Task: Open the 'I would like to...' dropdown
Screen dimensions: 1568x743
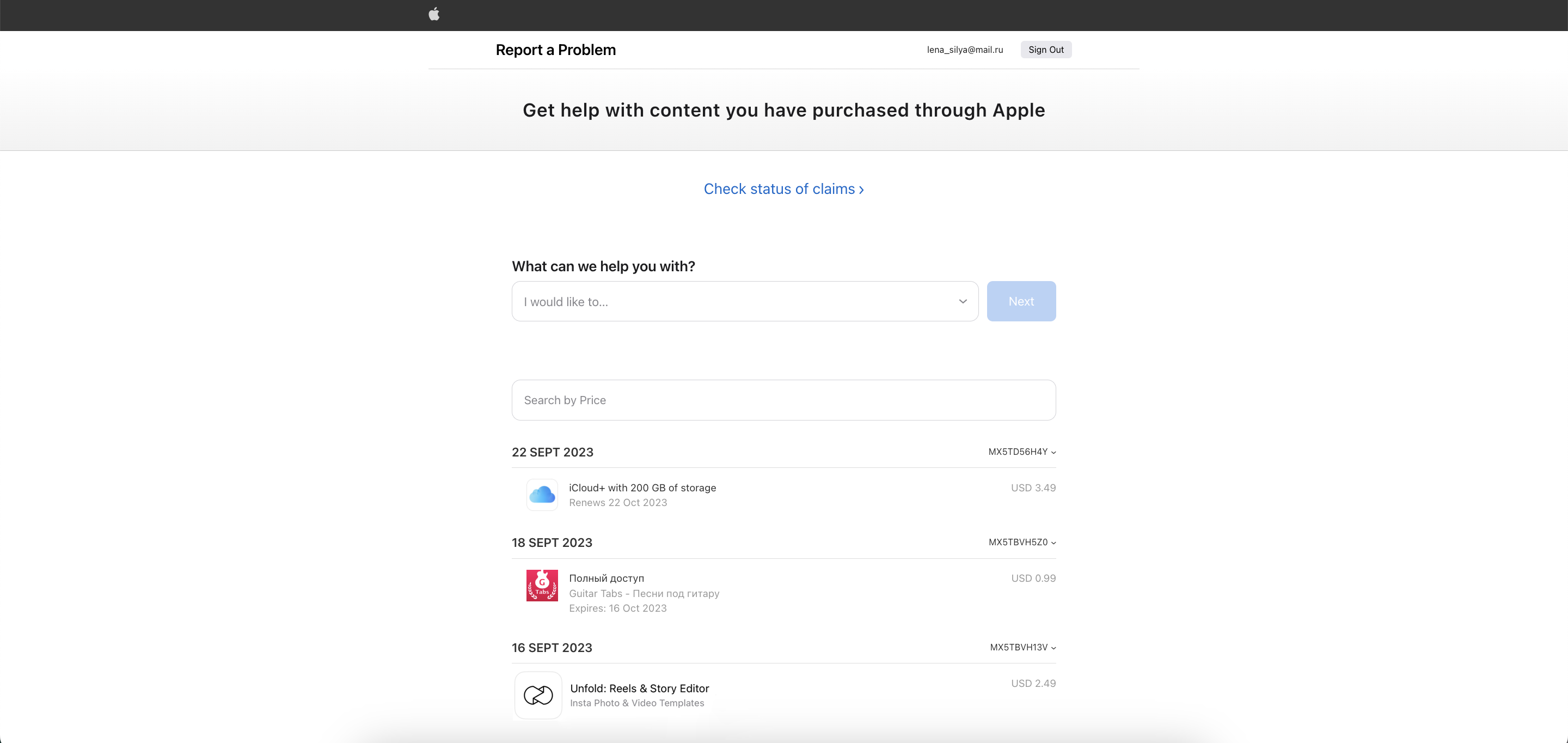Action: [x=744, y=301]
